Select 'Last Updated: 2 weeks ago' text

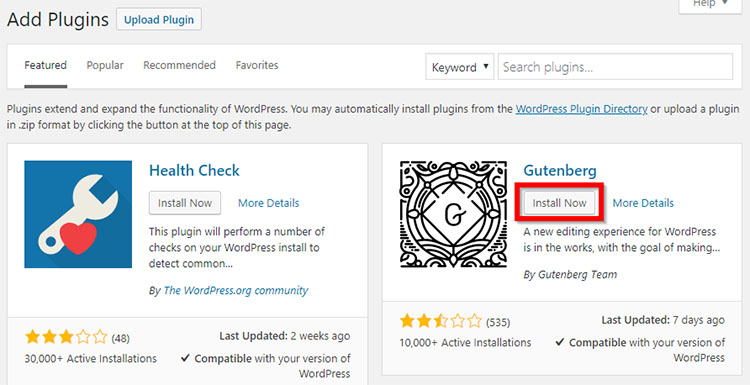(285, 336)
